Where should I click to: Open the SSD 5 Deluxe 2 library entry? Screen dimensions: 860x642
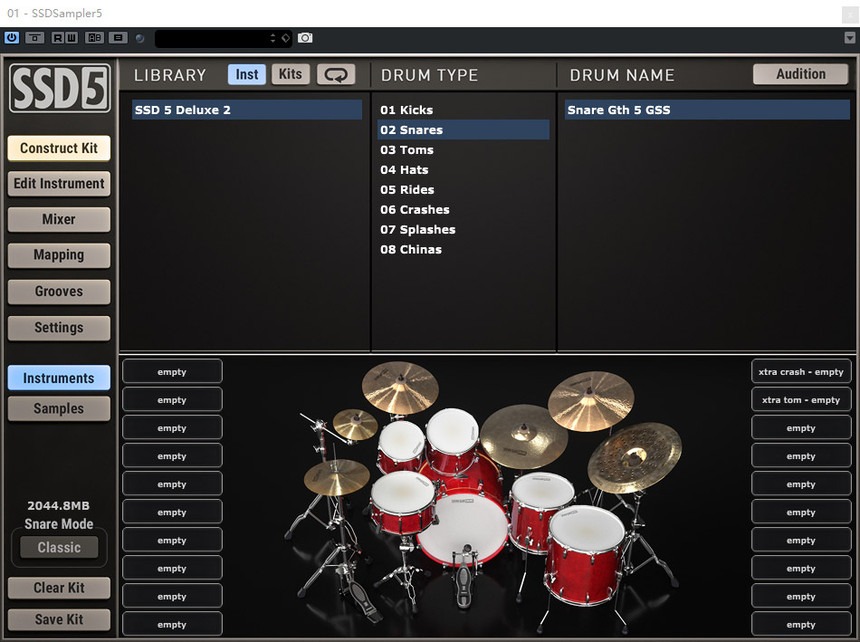pos(246,109)
